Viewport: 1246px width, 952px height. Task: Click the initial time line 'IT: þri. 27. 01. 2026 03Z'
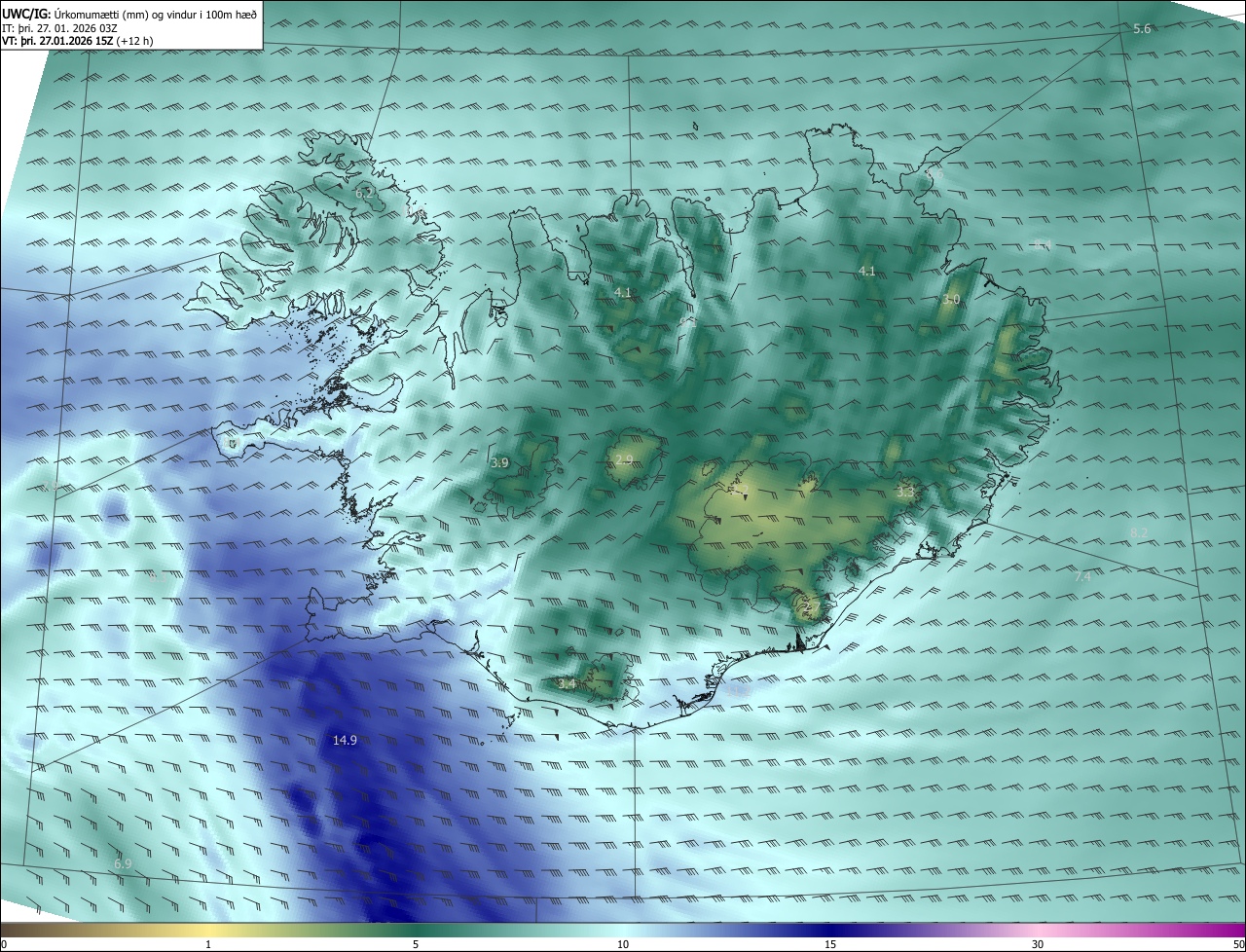point(60,27)
